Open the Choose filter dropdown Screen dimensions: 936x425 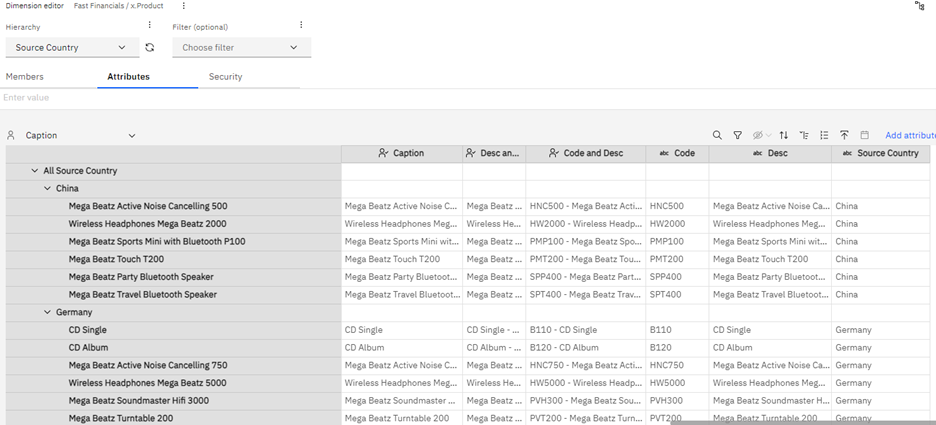pyautogui.click(x=242, y=48)
